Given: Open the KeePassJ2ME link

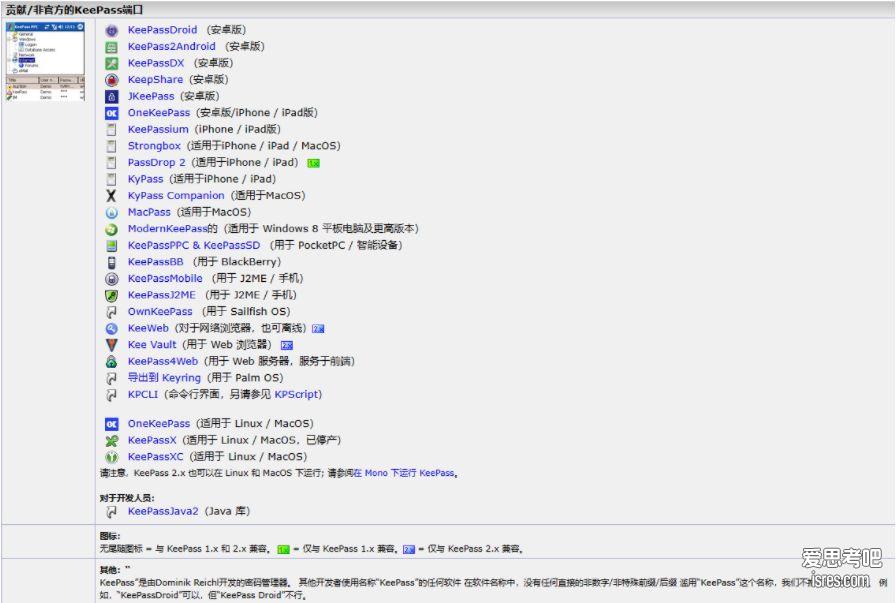Looking at the screenshot, I should pos(162,295).
